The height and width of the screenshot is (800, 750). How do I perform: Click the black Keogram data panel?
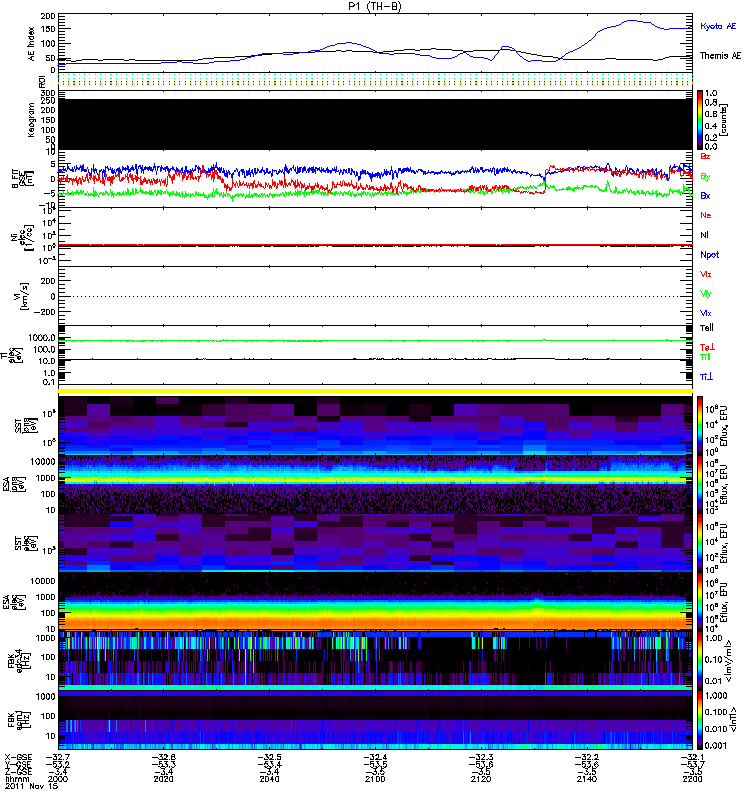[x=376, y=124]
